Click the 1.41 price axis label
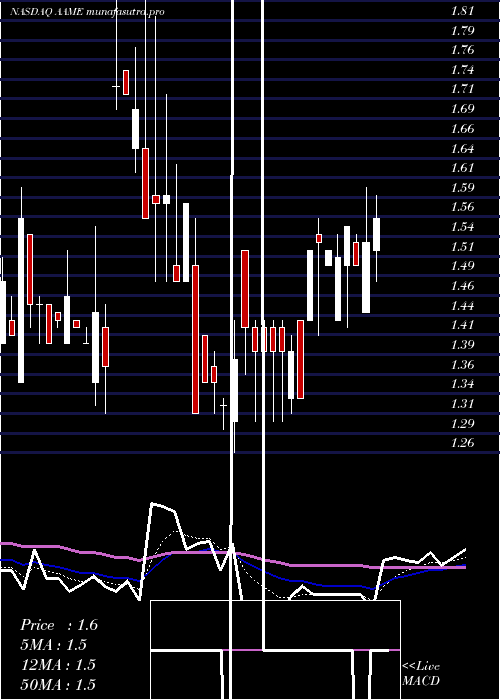The image size is (500, 700). tap(462, 324)
